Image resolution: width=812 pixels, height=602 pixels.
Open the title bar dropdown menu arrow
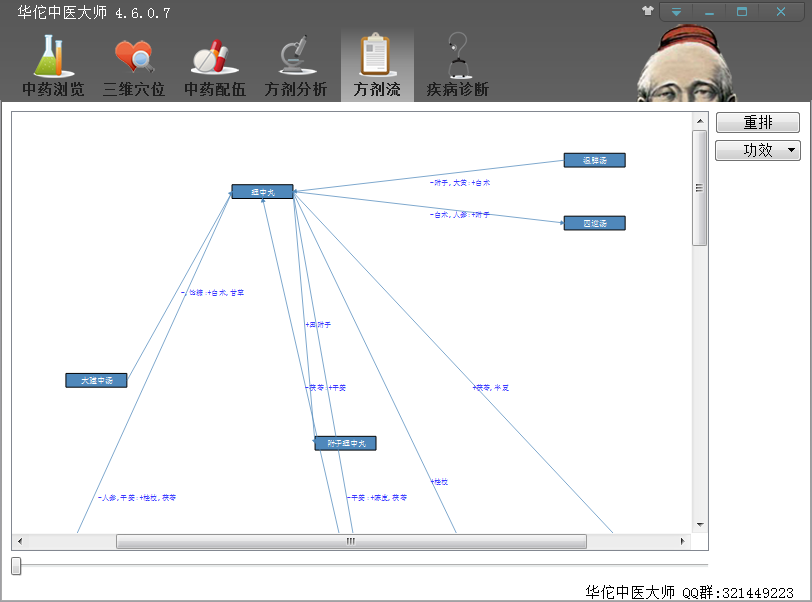tap(677, 12)
